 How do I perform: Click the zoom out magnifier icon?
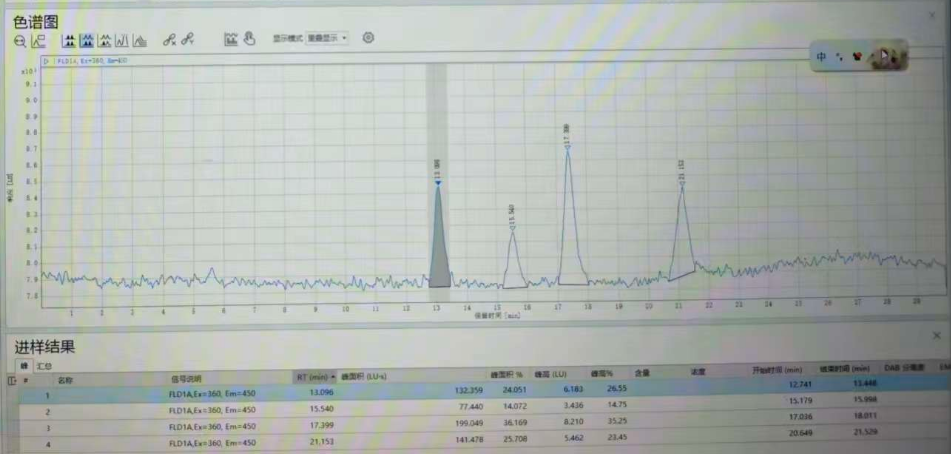point(20,40)
